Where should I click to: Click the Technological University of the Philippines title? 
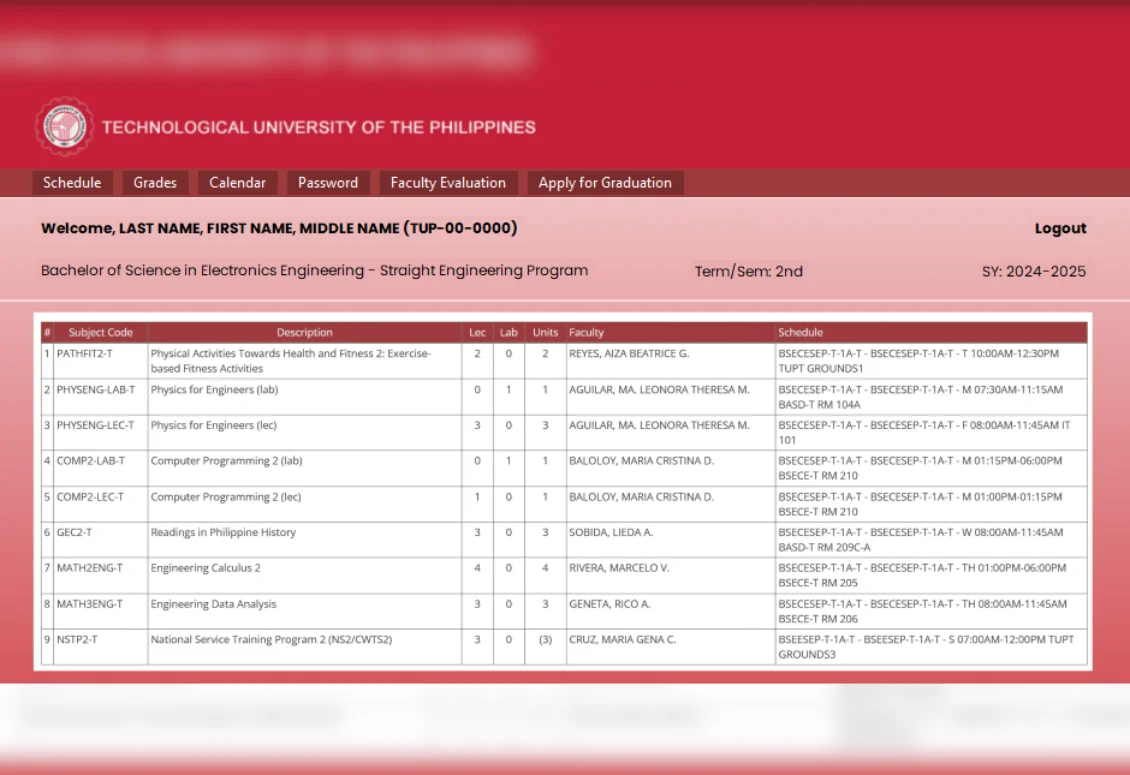(x=319, y=128)
